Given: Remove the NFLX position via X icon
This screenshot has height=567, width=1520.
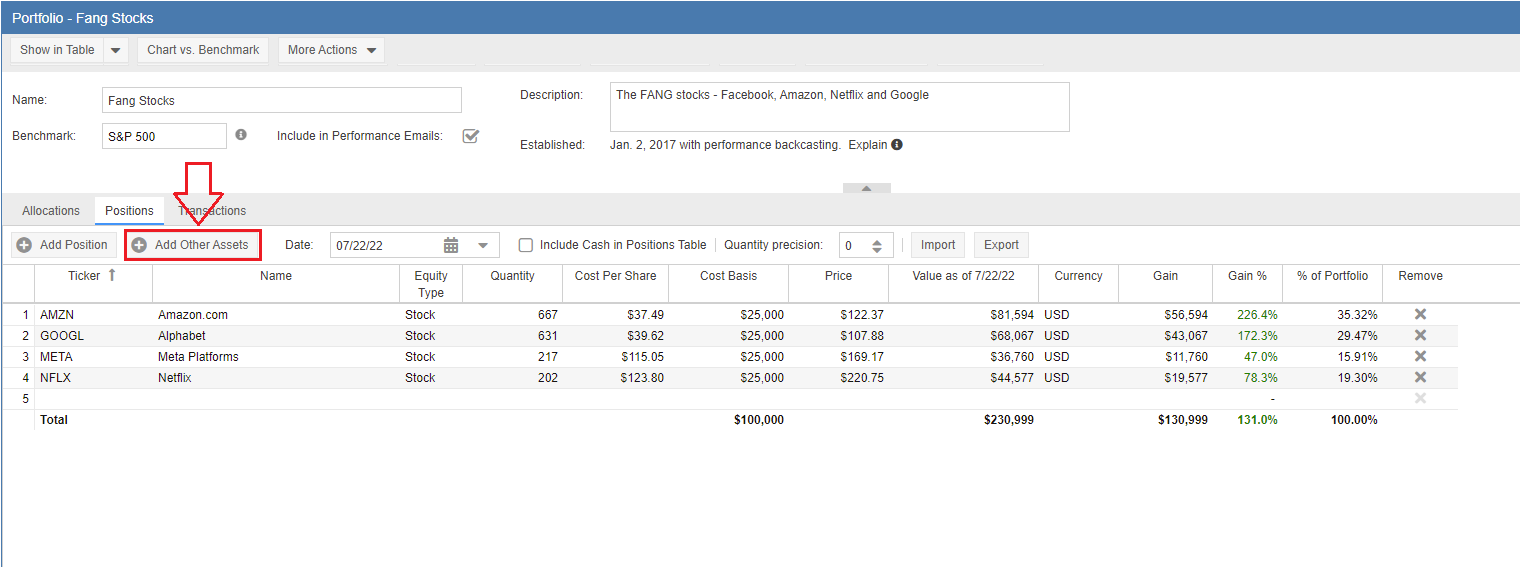Looking at the screenshot, I should pos(1420,377).
